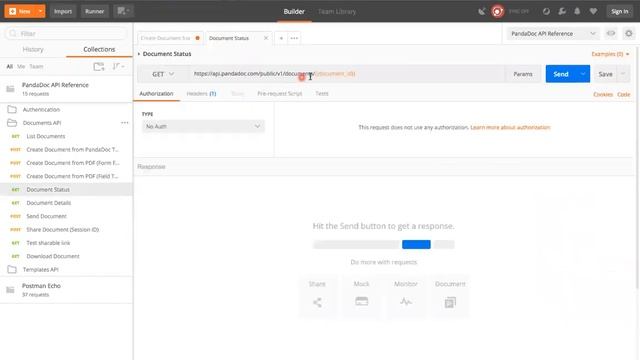Click the Import button
Image resolution: width=640 pixels, height=360 pixels.
63,11
